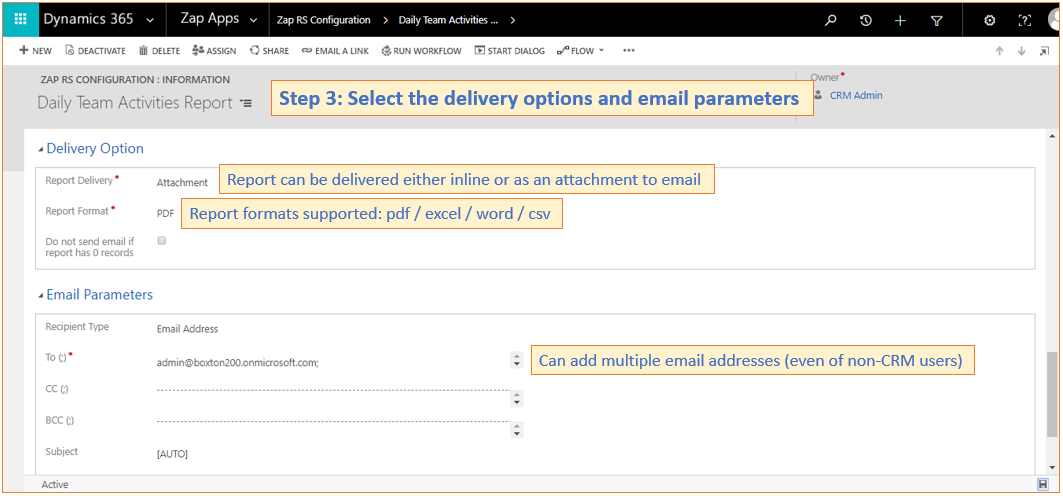Open settings gear icon
This screenshot has height=496, width=1063.
pos(989,20)
